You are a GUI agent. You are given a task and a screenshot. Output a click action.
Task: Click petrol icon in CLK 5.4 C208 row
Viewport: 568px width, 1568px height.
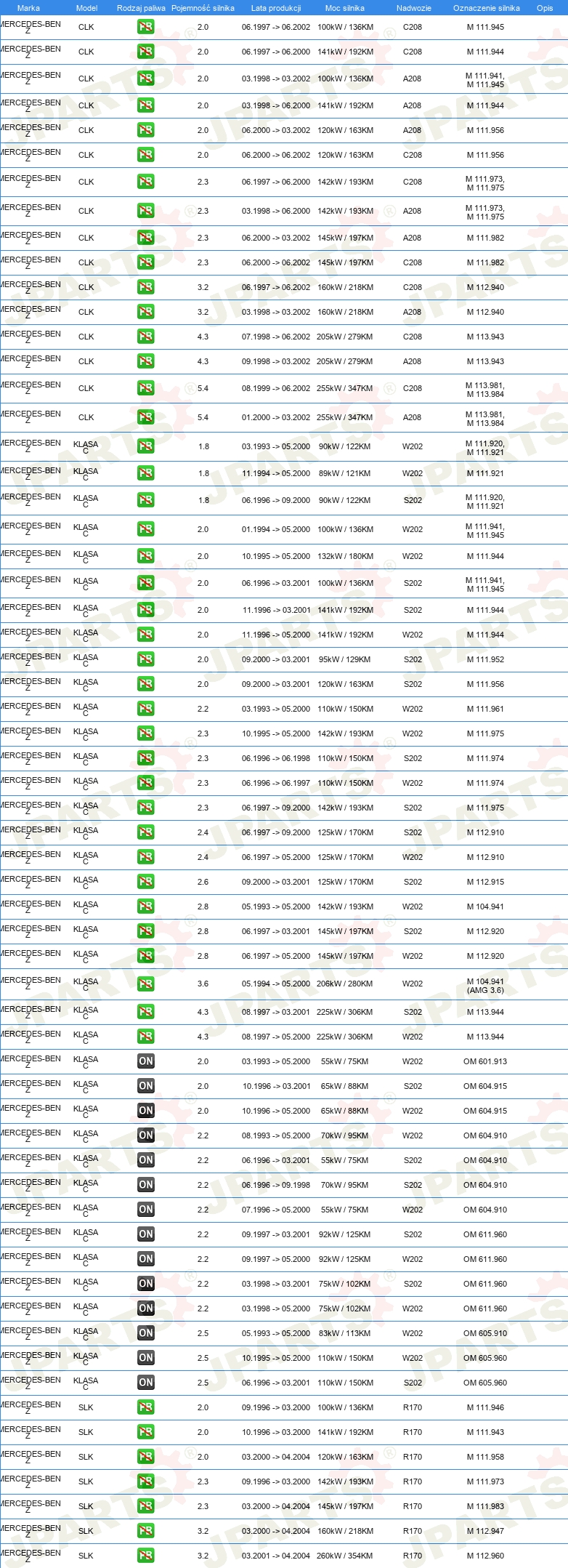(146, 388)
